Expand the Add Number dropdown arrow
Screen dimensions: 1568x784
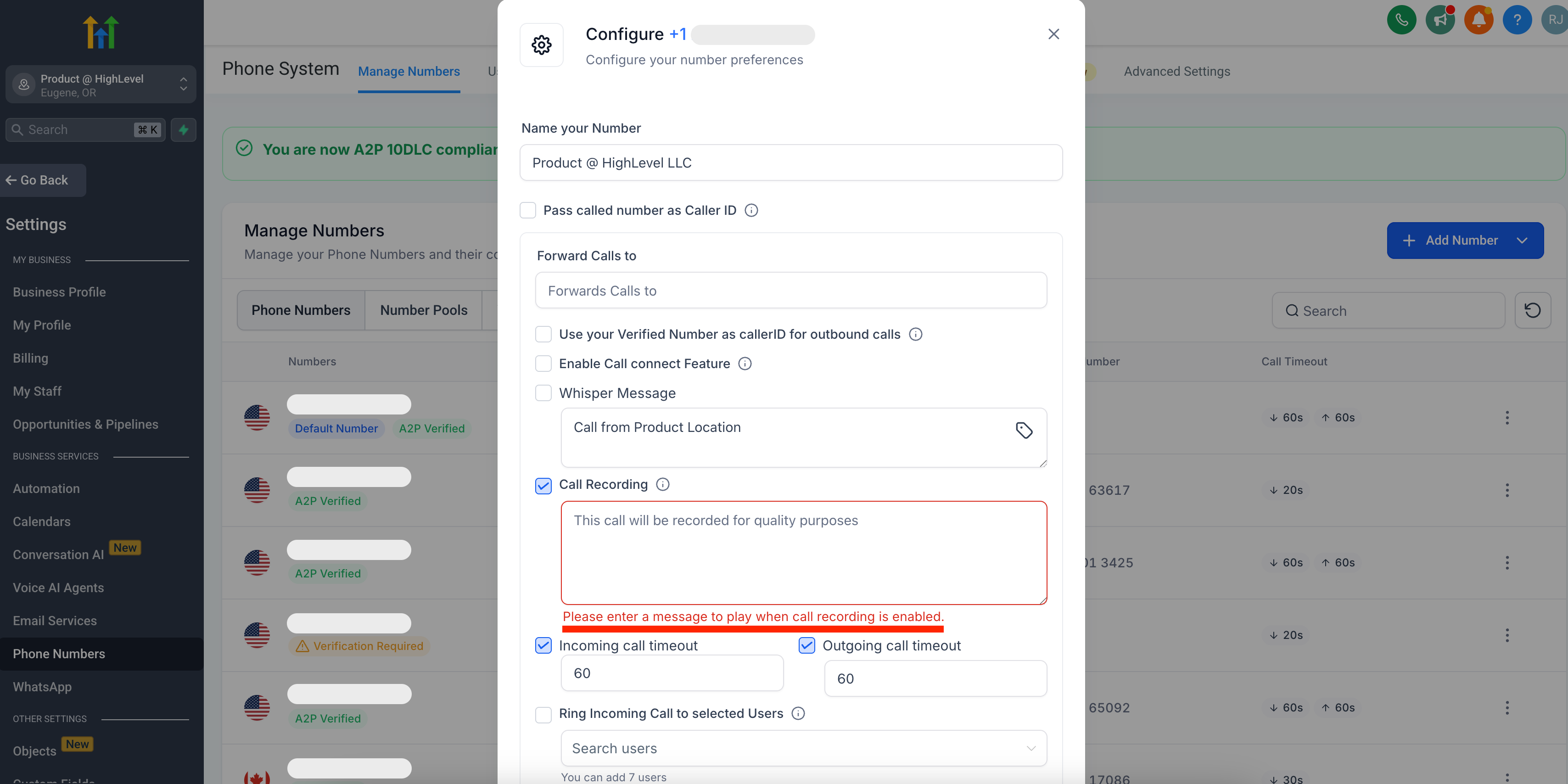click(1523, 241)
